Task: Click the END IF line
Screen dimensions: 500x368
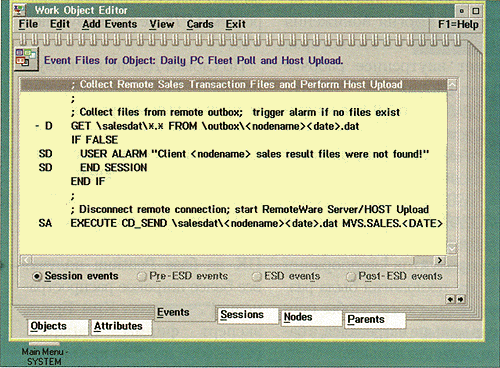Action: [x=88, y=182]
